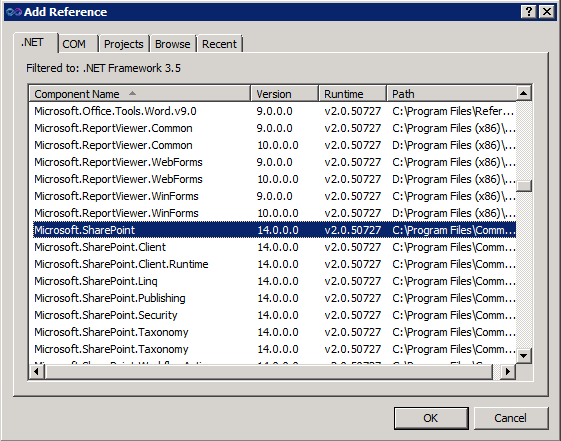Select Microsoft.ReportViewer.WinForms version 9.0.0.0
Viewport: 561px width, 441px height.
click(x=273, y=196)
